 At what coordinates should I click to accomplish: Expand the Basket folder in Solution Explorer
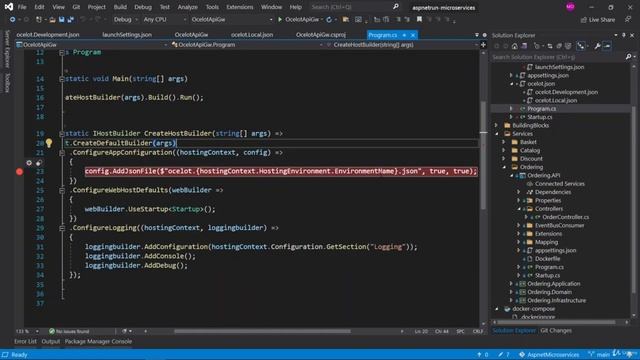pyautogui.click(x=504, y=142)
